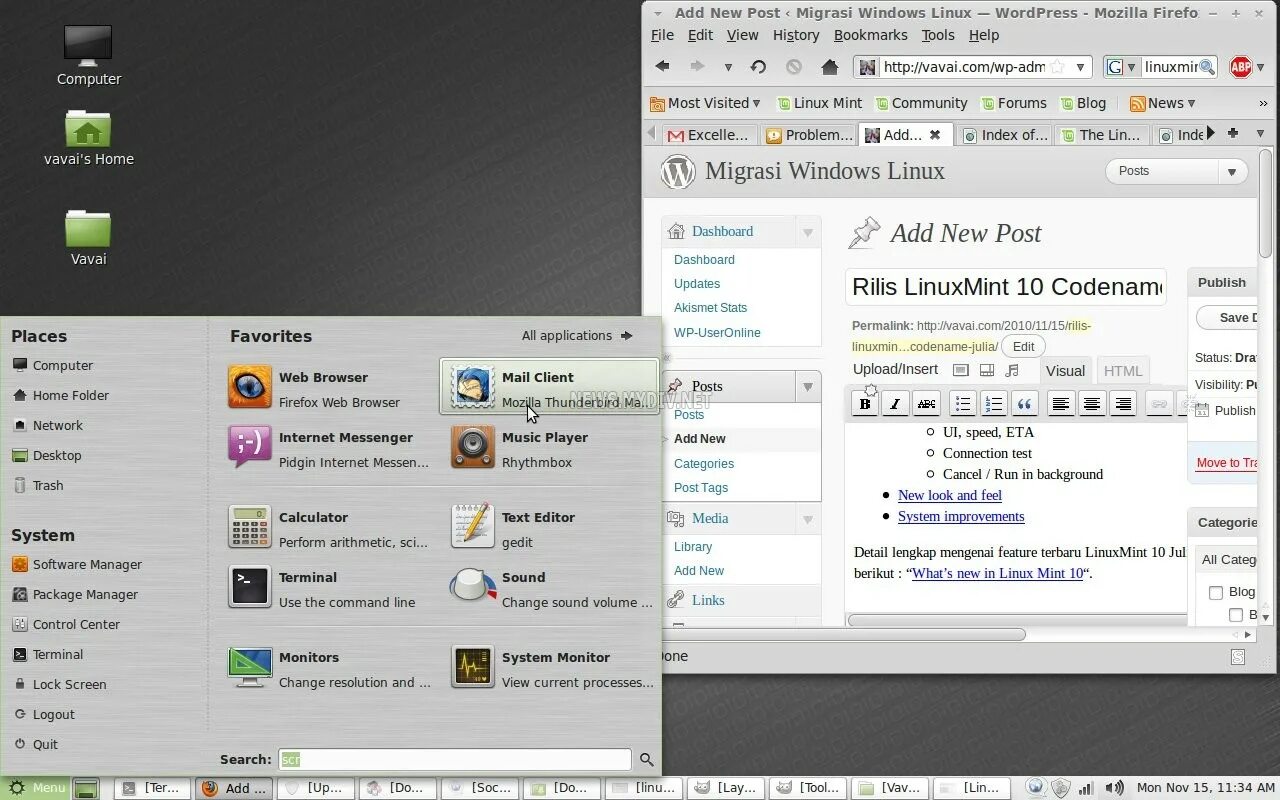Open the URL bar history dropdown
1280x800 pixels.
pyautogui.click(x=1080, y=67)
